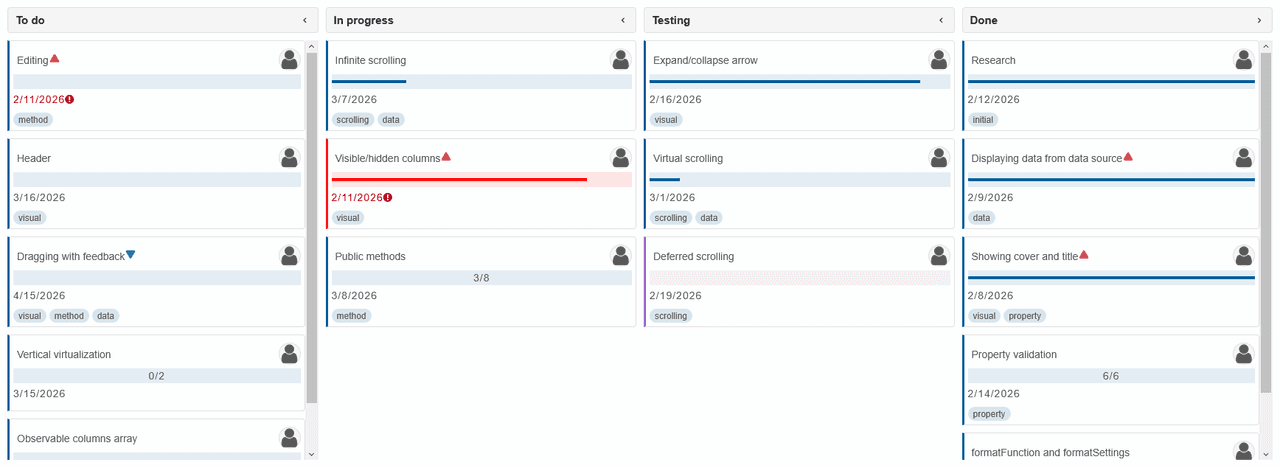Click the initial tag on Research card
Viewport: 1280px width, 467px height.
[983, 120]
